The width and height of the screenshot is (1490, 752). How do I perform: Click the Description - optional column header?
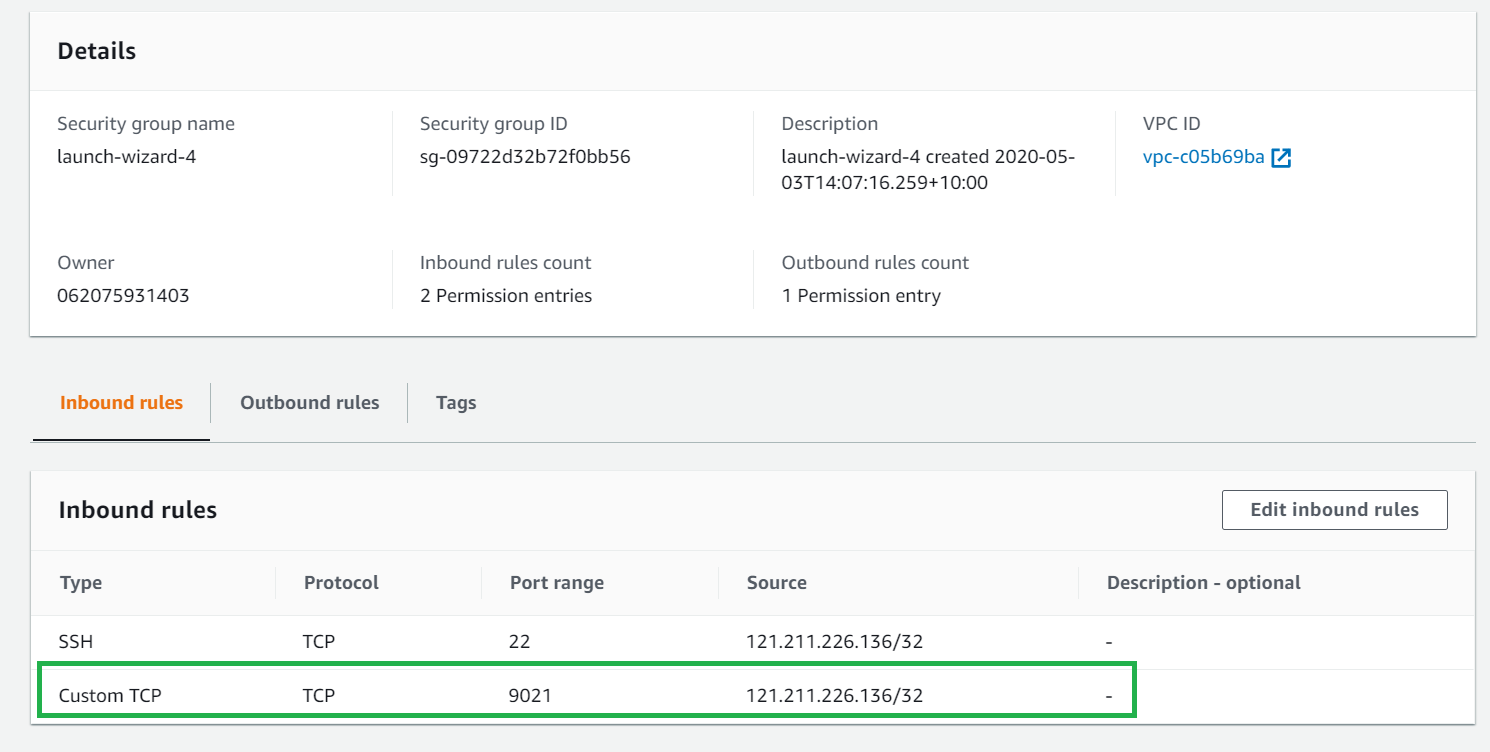[1203, 583]
